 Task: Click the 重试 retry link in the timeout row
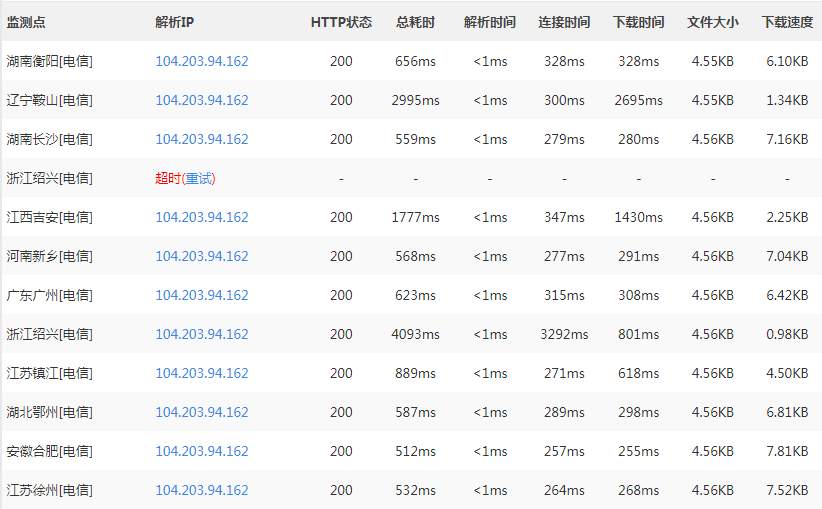pyautogui.click(x=198, y=179)
